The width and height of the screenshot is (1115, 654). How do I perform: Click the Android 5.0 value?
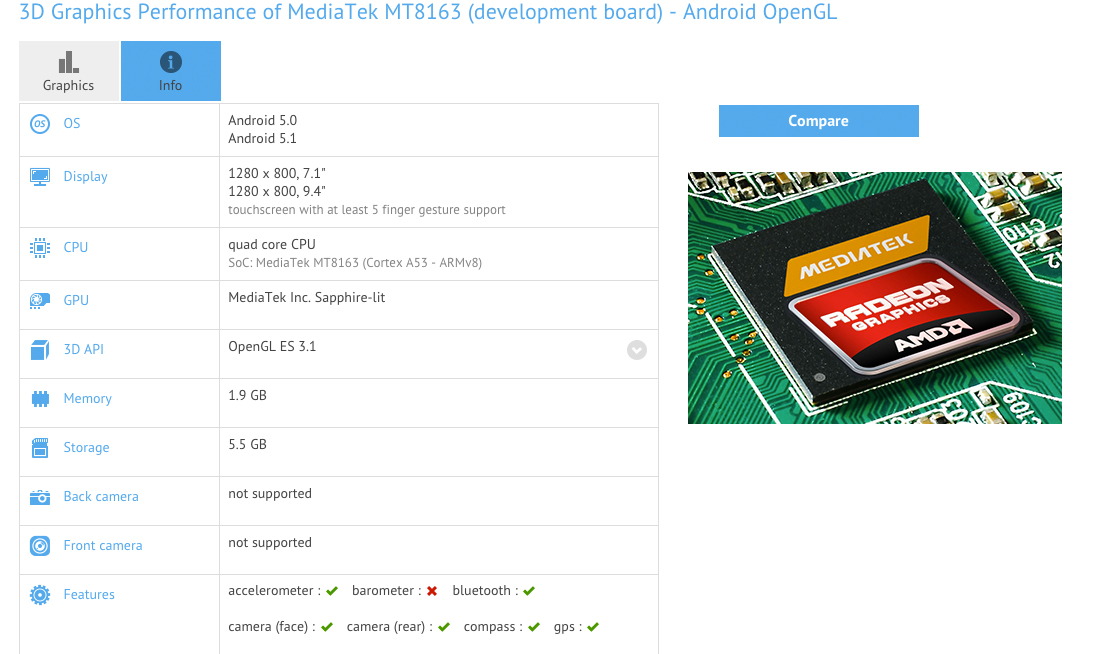[262, 121]
